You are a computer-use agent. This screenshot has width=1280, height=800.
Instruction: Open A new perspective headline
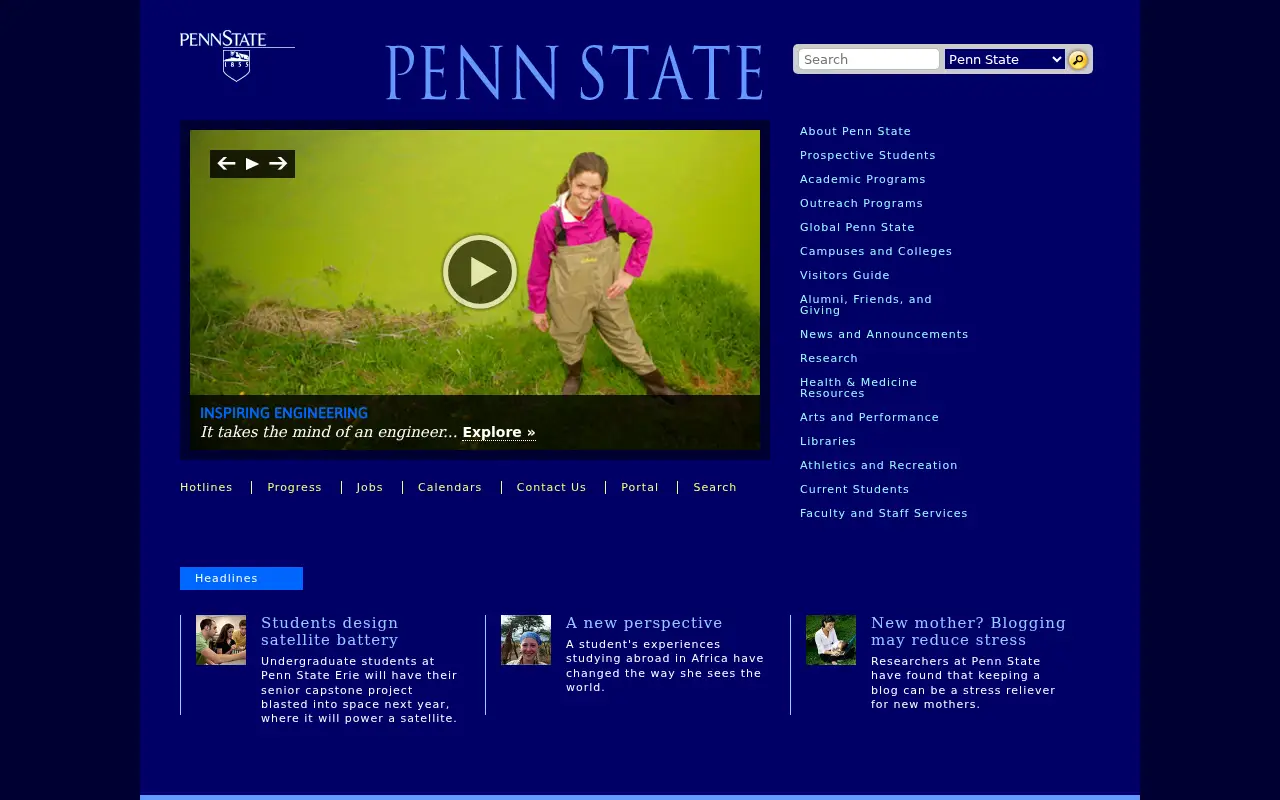coord(644,623)
